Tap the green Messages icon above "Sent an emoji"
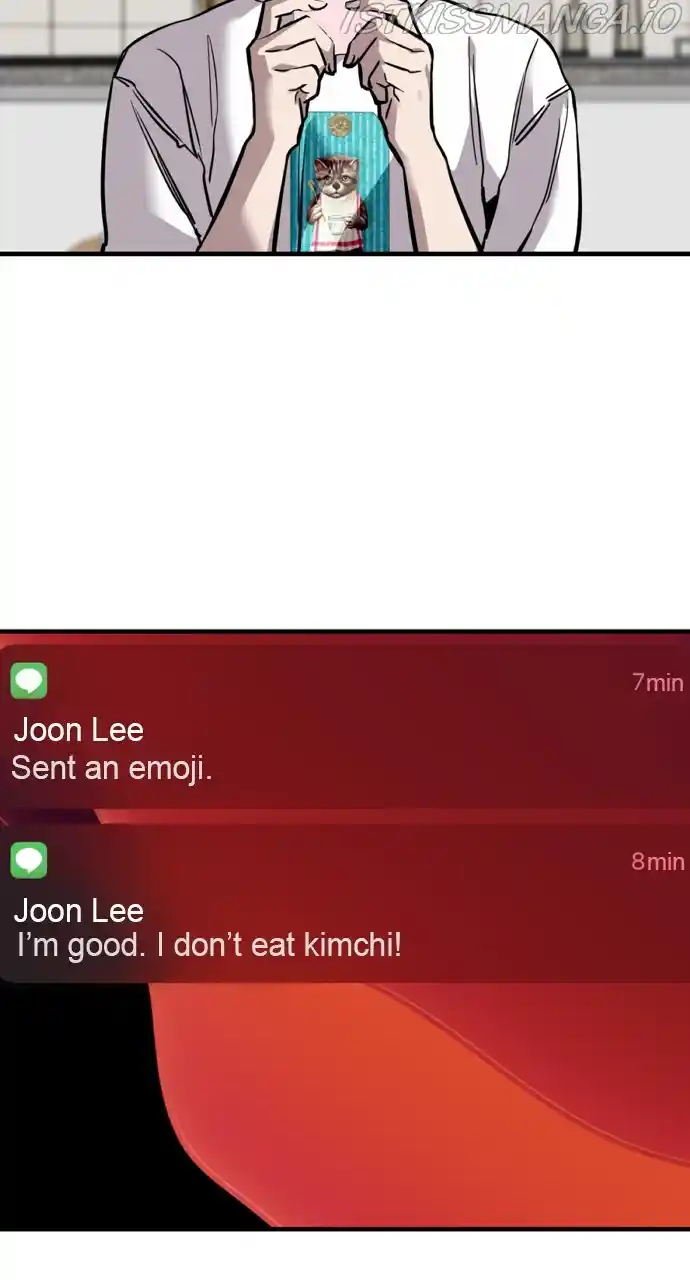Screen dimensions: 690x1280 click(29, 681)
